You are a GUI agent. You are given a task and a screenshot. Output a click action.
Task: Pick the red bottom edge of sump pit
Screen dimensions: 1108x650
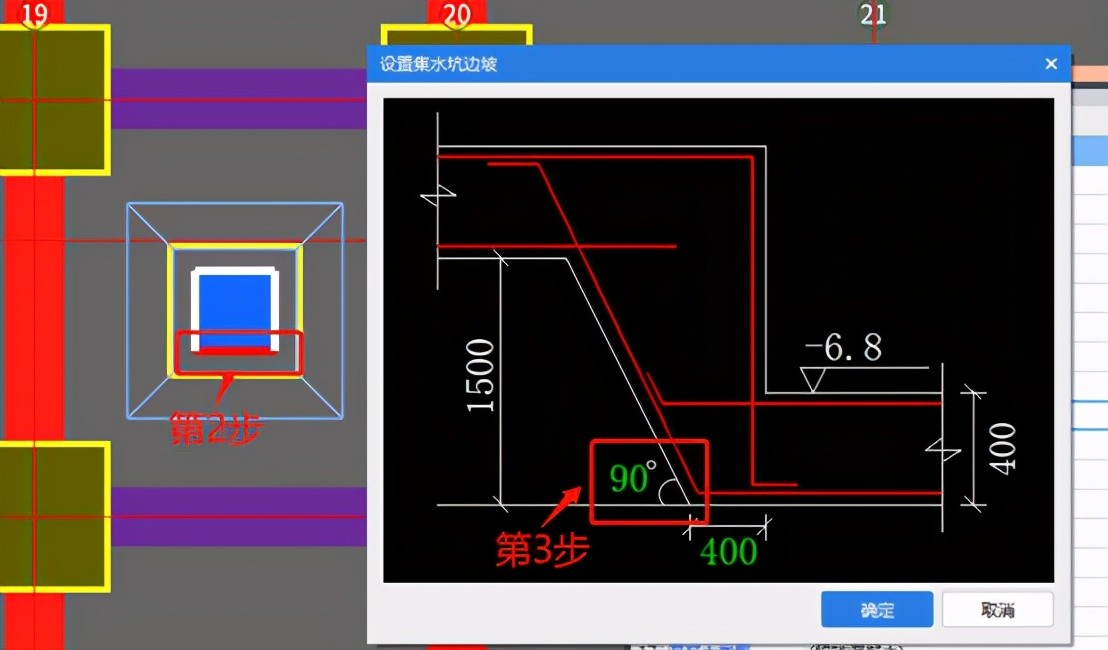tap(235, 351)
